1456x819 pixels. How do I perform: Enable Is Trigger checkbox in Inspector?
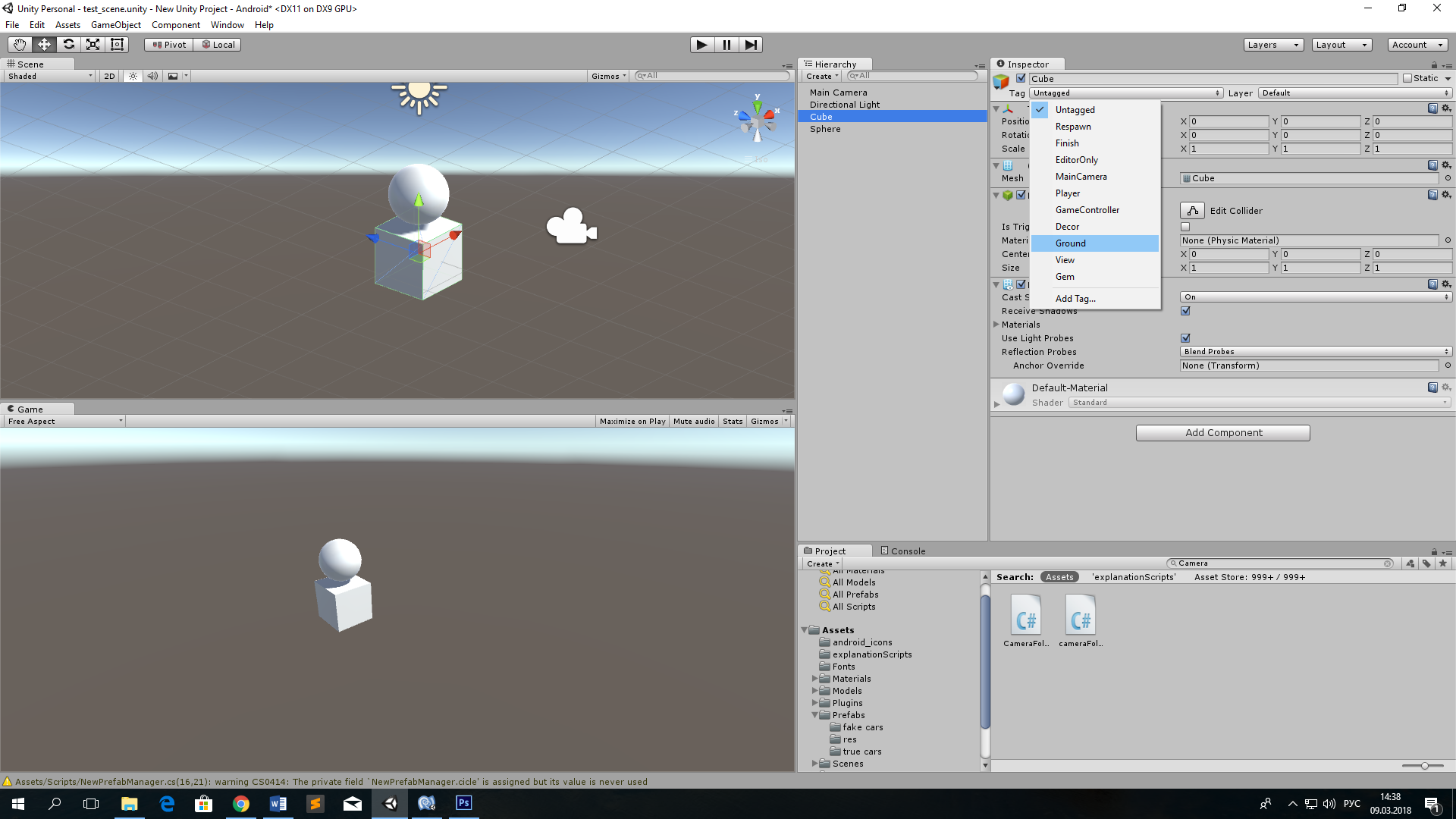pyautogui.click(x=1185, y=227)
